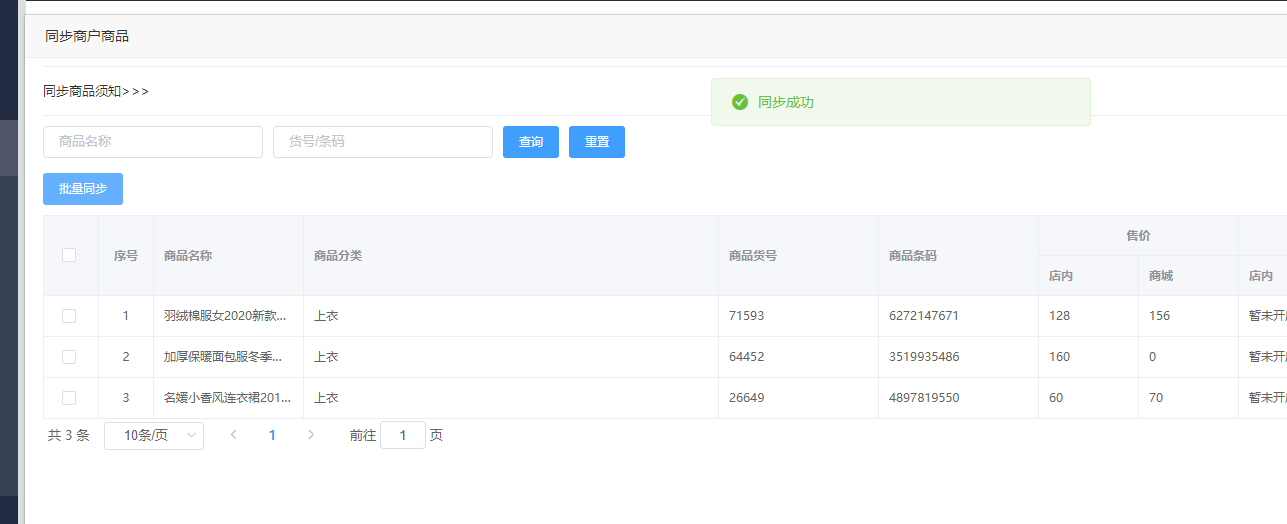This screenshot has width=1287, height=524.
Task: Click mall price 70
Action: (x=1156, y=398)
